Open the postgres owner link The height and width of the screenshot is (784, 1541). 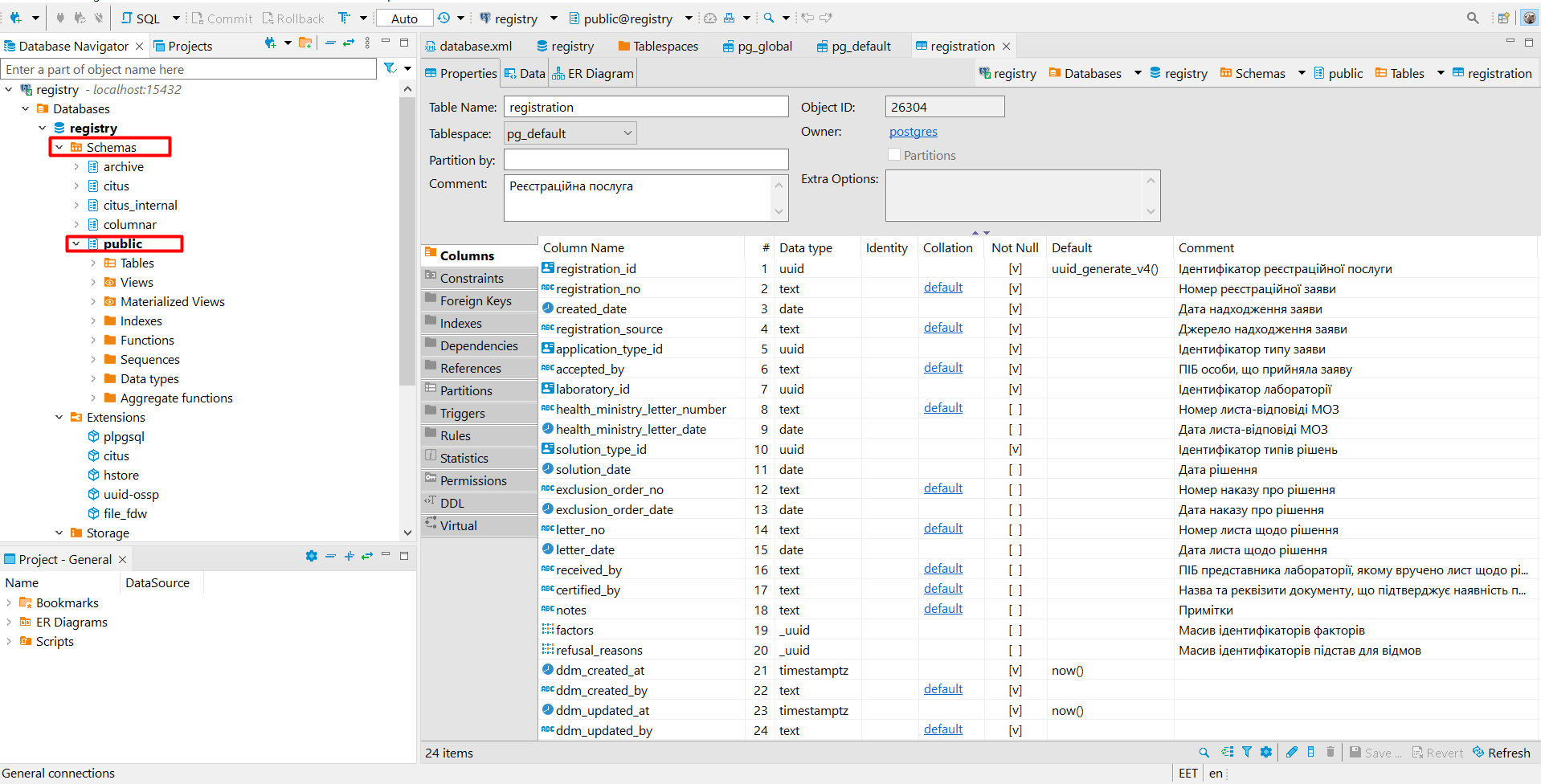click(x=913, y=131)
